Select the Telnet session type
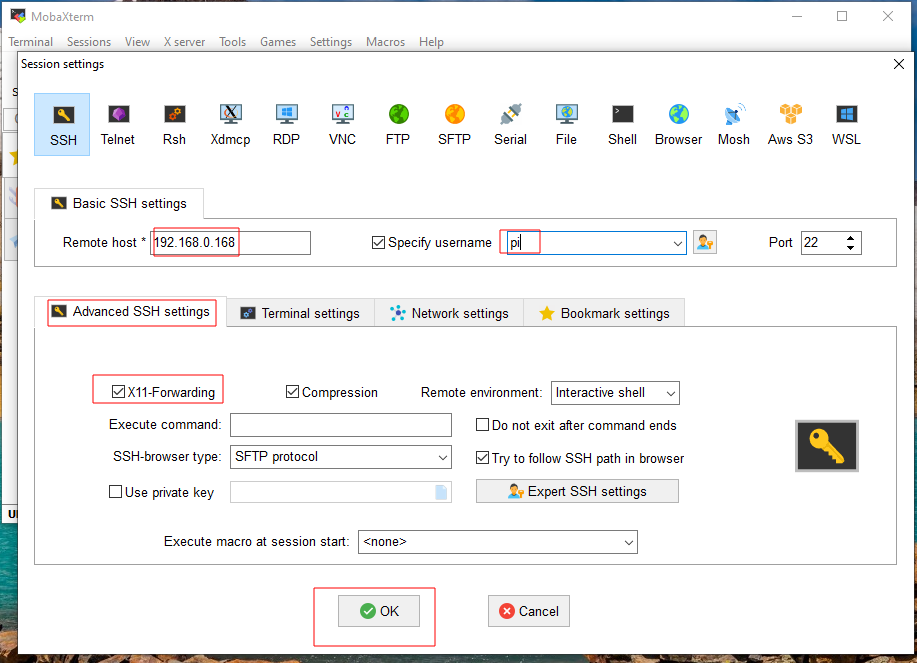917x663 pixels. pos(118,125)
